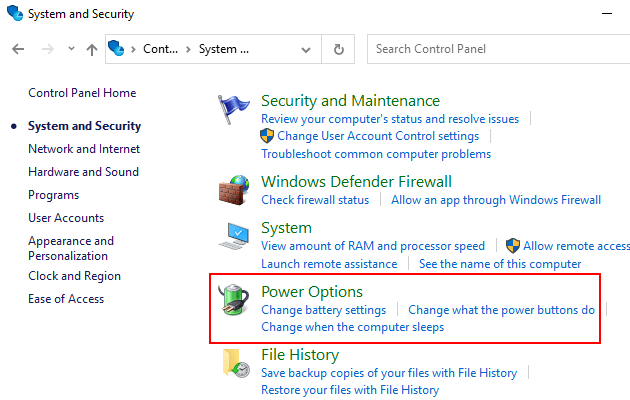Click Troubleshoot common computer problems
The height and width of the screenshot is (400, 630).
coord(376,154)
